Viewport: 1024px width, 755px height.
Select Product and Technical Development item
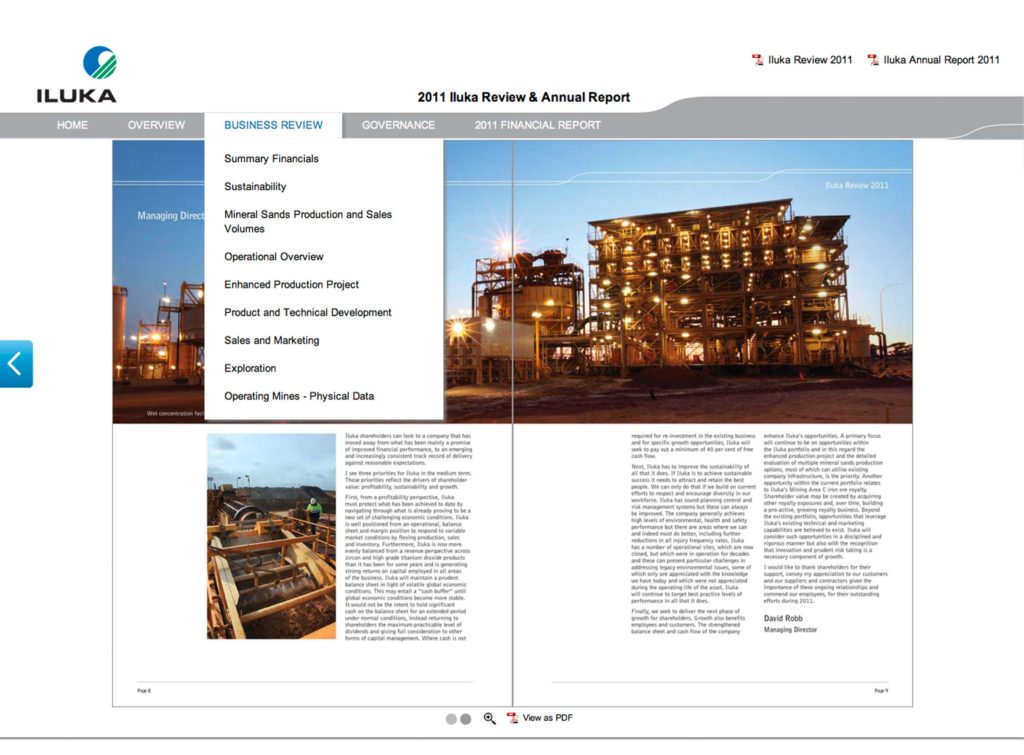point(308,313)
